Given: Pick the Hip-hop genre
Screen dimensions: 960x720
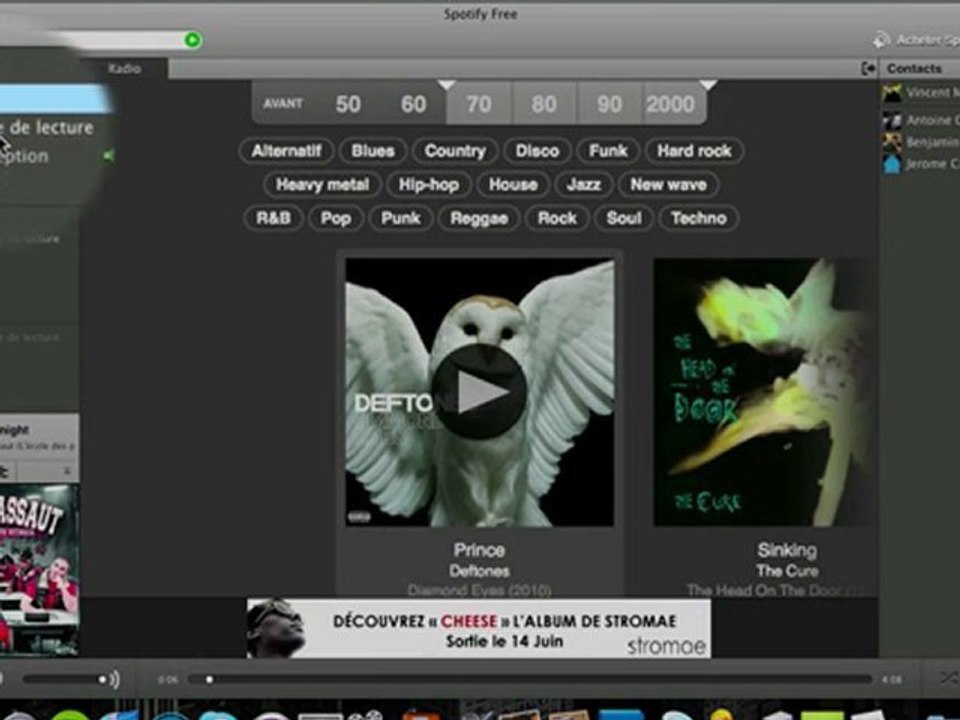Looking at the screenshot, I should click(429, 184).
